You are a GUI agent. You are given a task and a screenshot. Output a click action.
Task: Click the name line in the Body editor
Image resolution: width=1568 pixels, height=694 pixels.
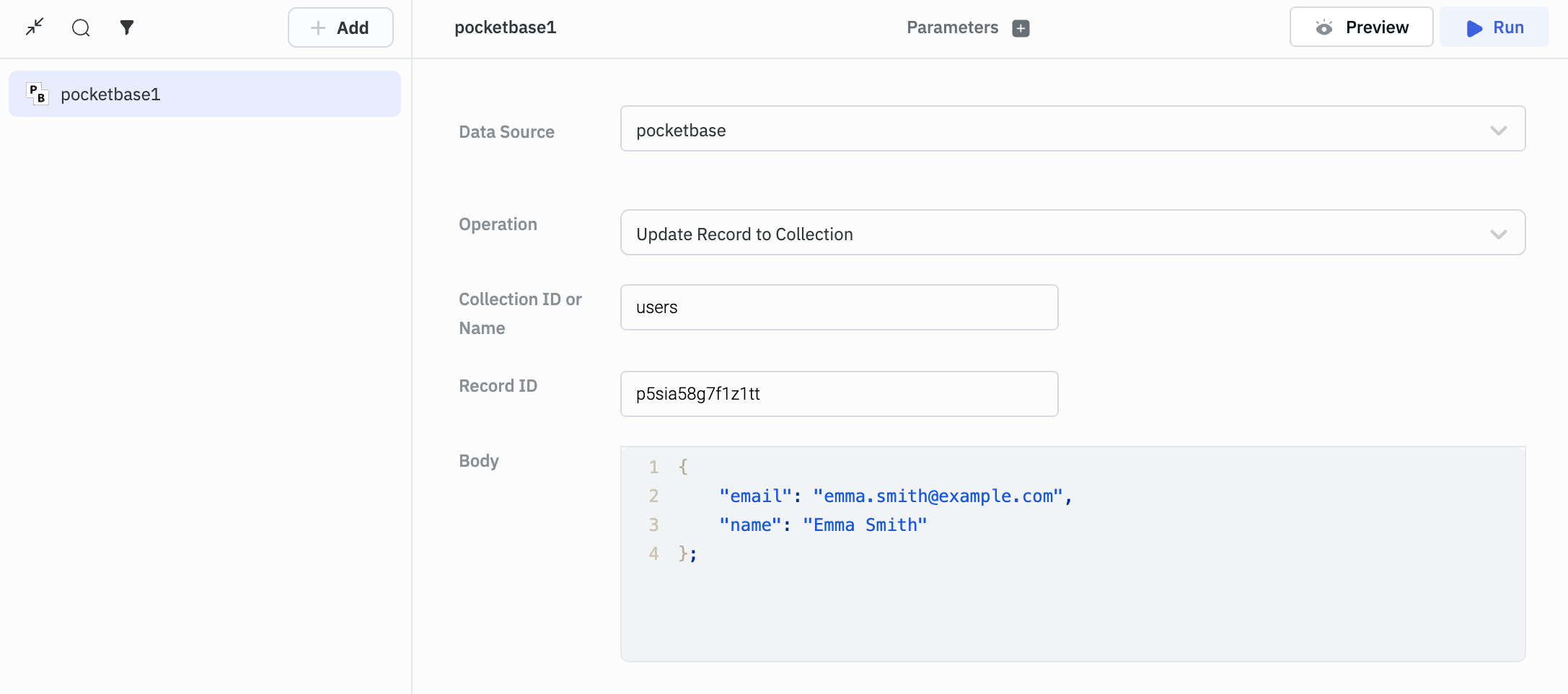tap(822, 525)
